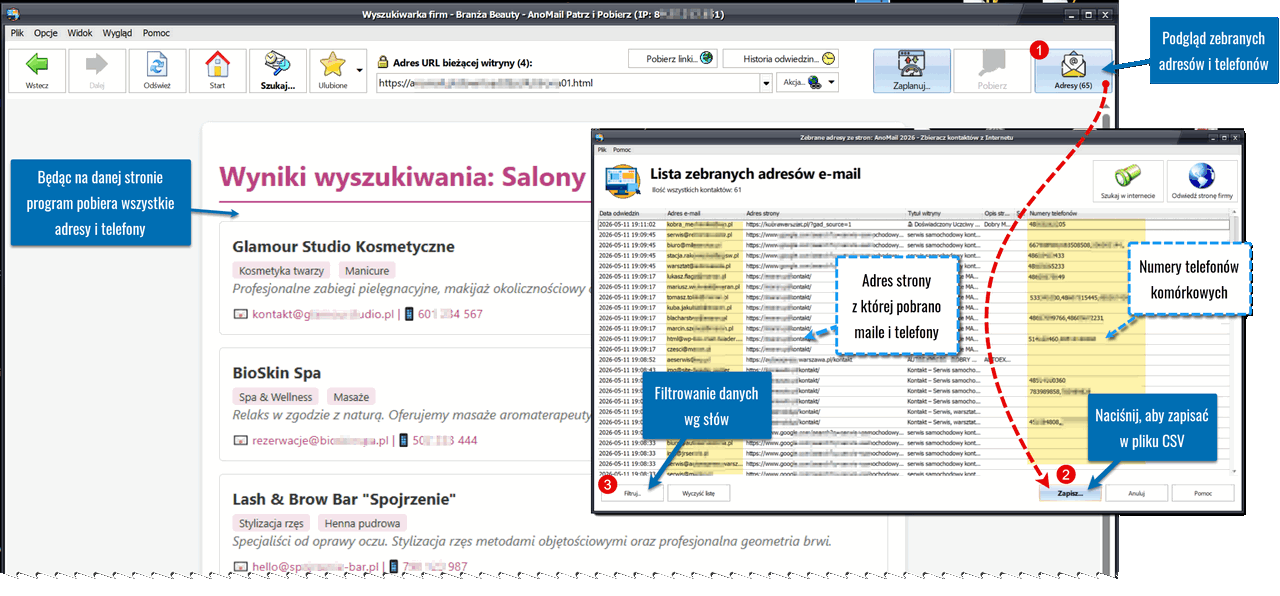Screen dimensions: 1280x596
Task: Open Pomoc menu in Zebrane adresy dialog
Action: [622, 149]
